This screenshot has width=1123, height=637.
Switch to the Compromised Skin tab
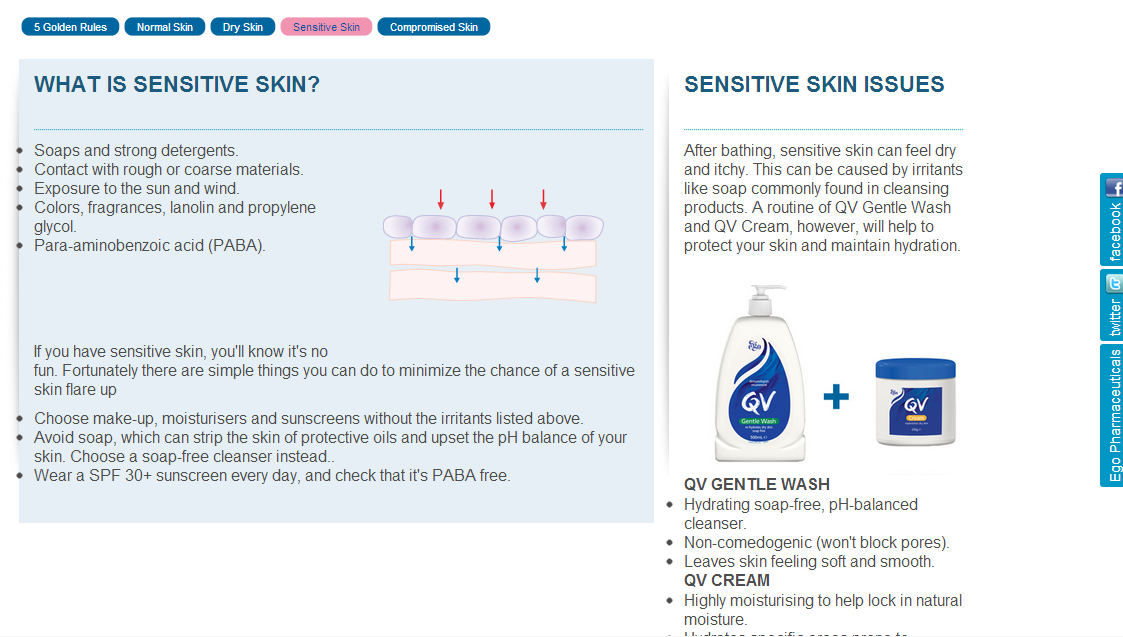pos(433,26)
